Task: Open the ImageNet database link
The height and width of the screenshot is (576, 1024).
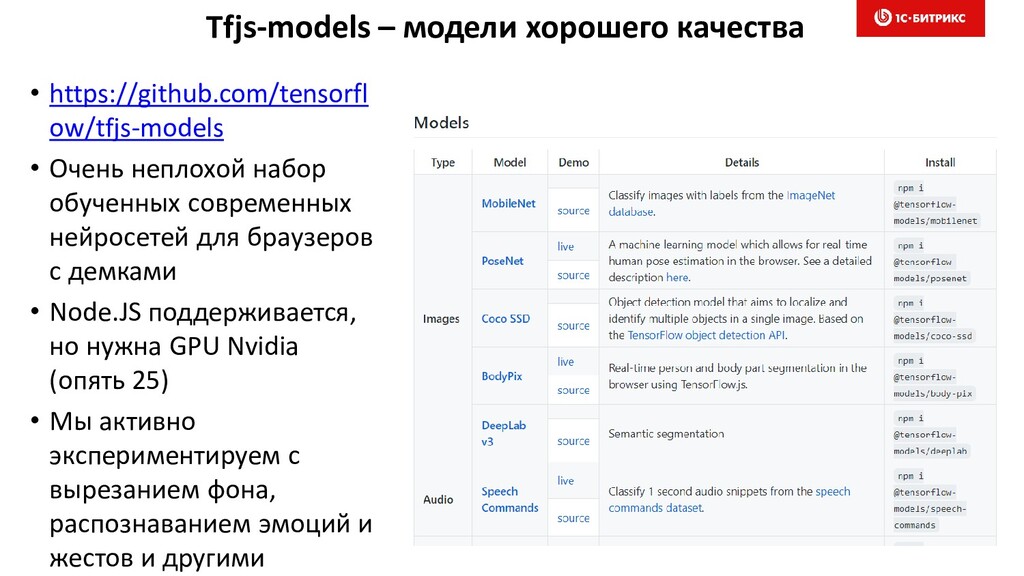Action: 722,203
